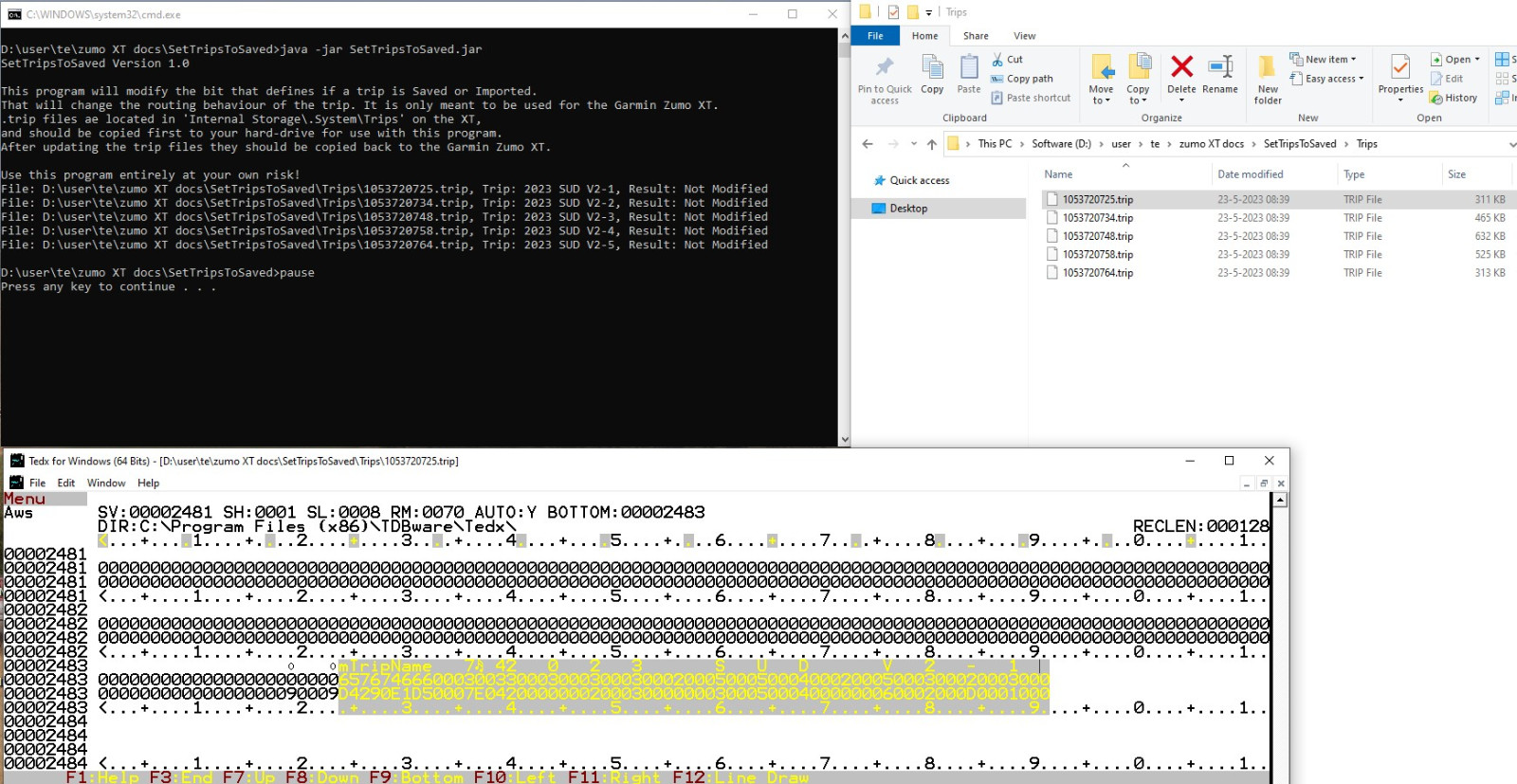Click Tedx document icon beside File menu
The image size is (1517, 784).
click(x=17, y=483)
